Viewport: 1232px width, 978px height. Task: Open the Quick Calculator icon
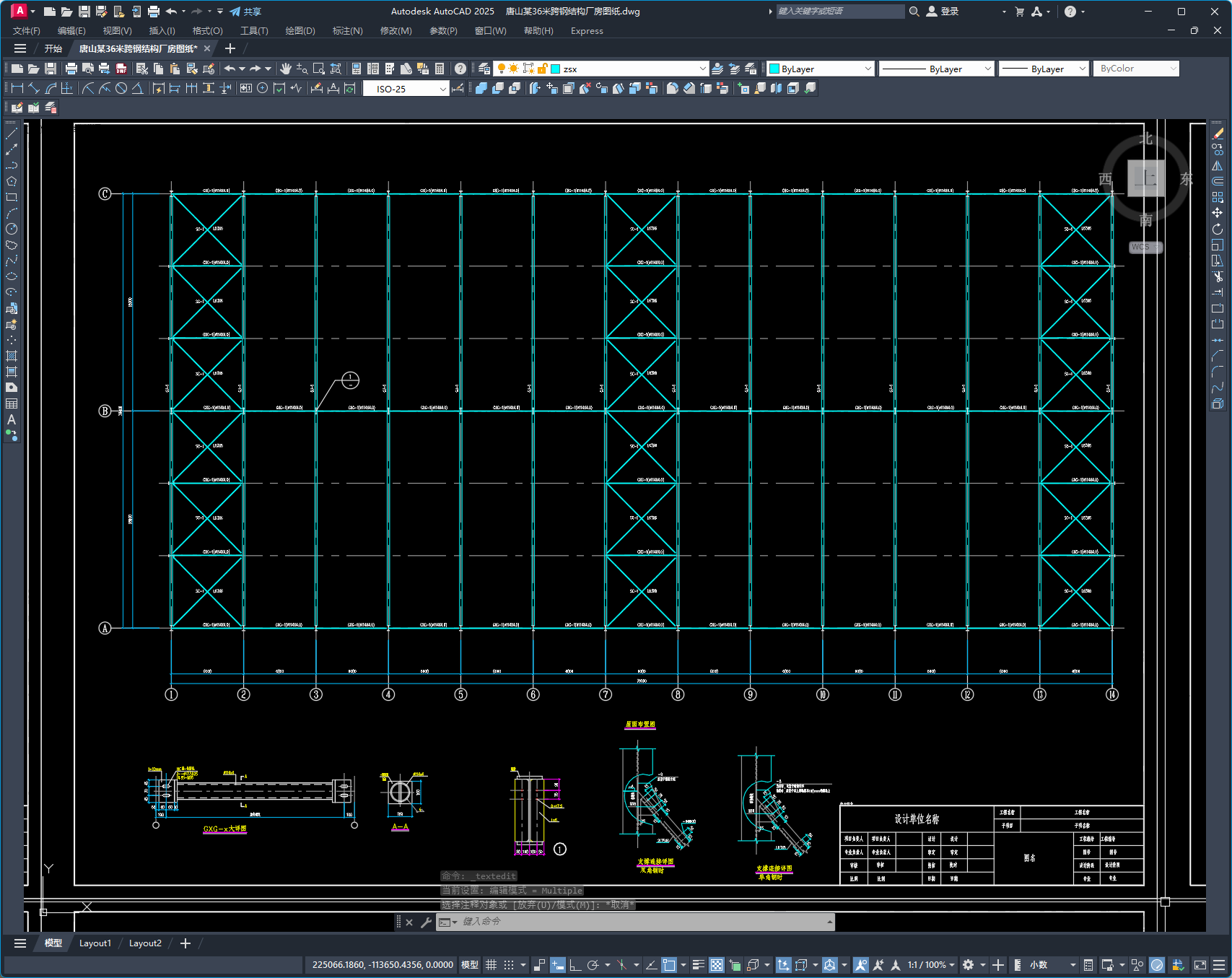pyautogui.click(x=440, y=69)
